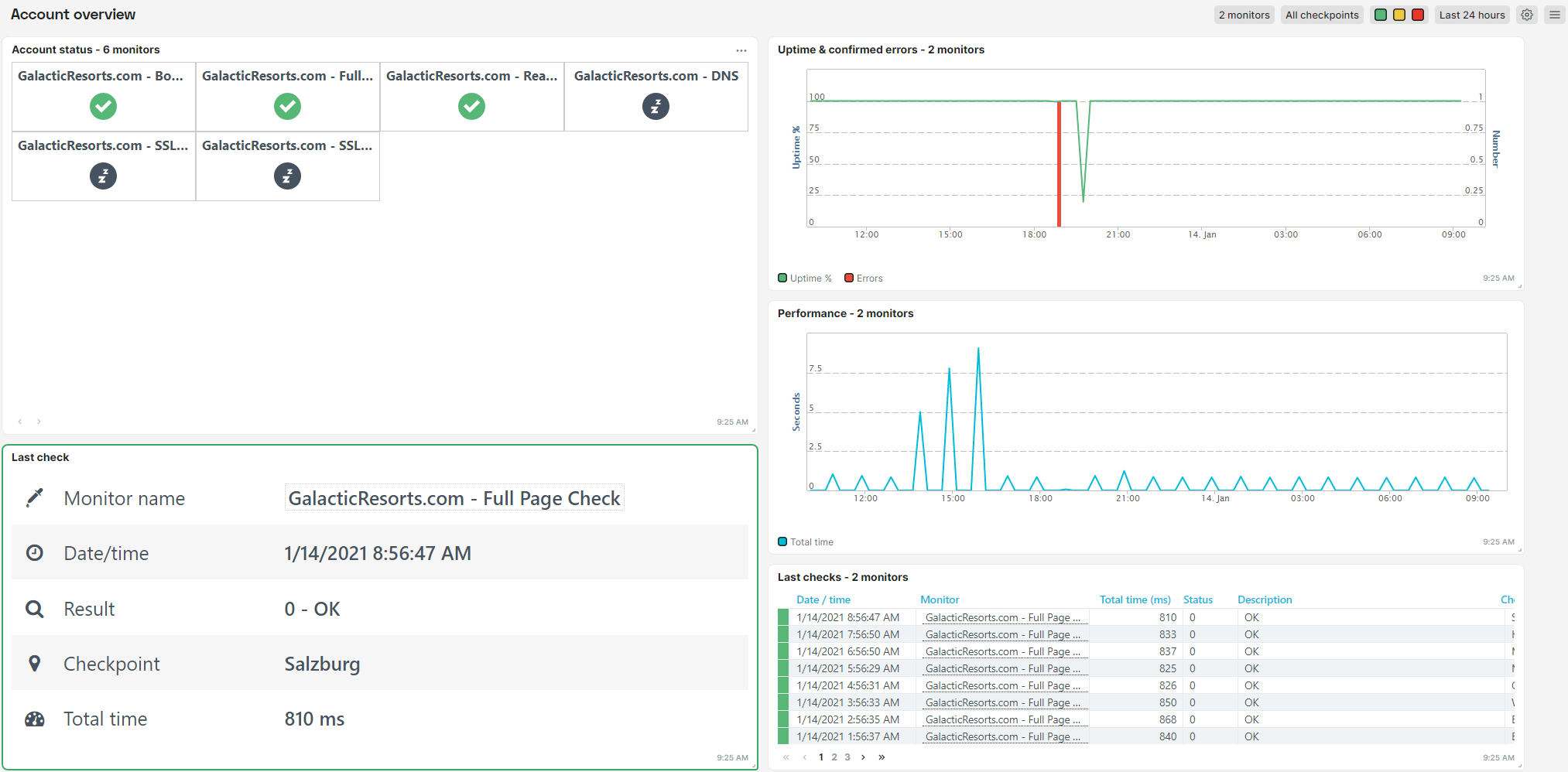The width and height of the screenshot is (1568, 772).
Task: Open the Last 24 hours period selector
Action: pos(1472,15)
